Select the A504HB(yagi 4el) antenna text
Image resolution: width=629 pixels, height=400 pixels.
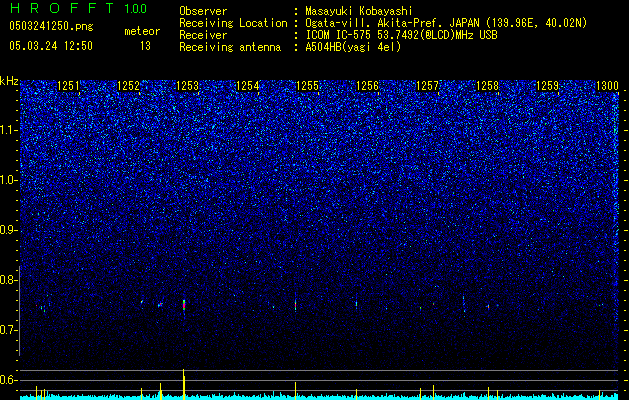tap(353, 47)
